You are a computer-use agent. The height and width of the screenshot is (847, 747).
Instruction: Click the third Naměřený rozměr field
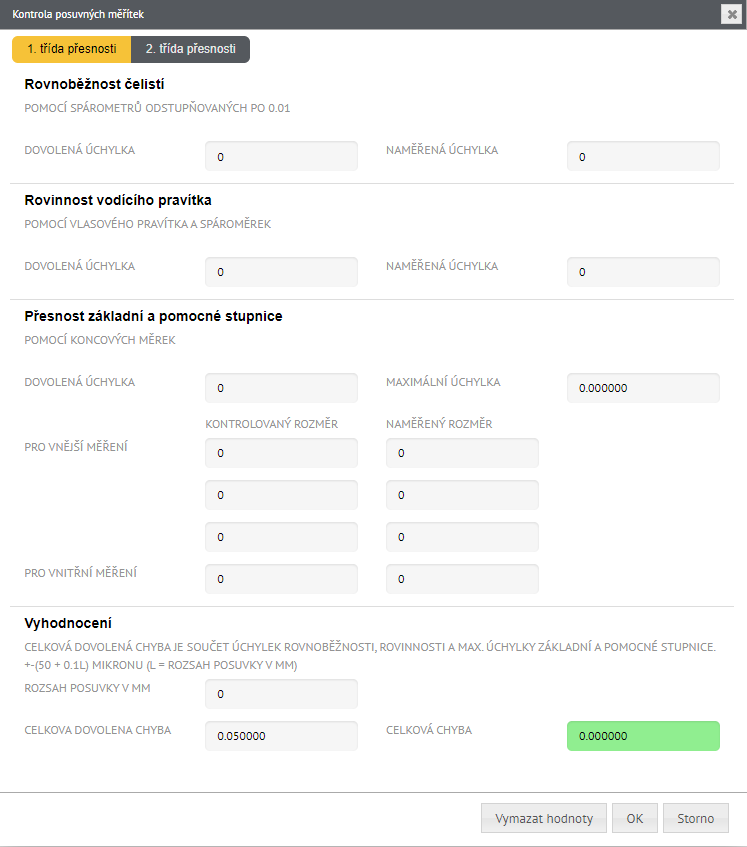462,537
